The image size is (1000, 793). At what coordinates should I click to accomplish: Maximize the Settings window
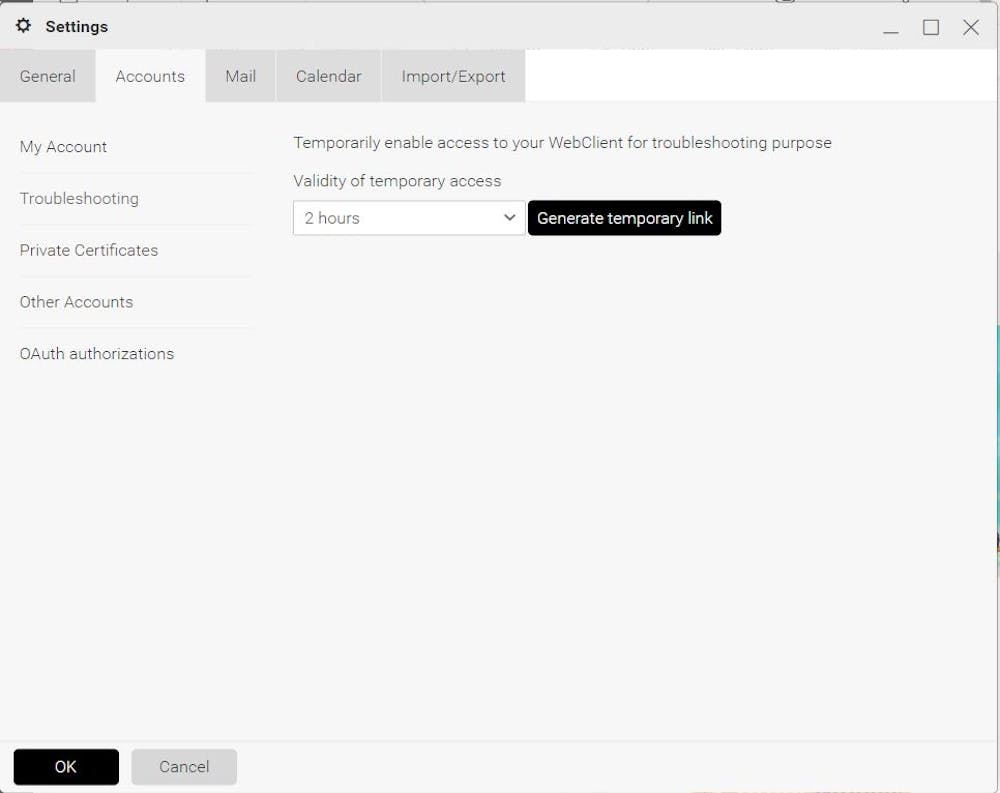click(931, 27)
